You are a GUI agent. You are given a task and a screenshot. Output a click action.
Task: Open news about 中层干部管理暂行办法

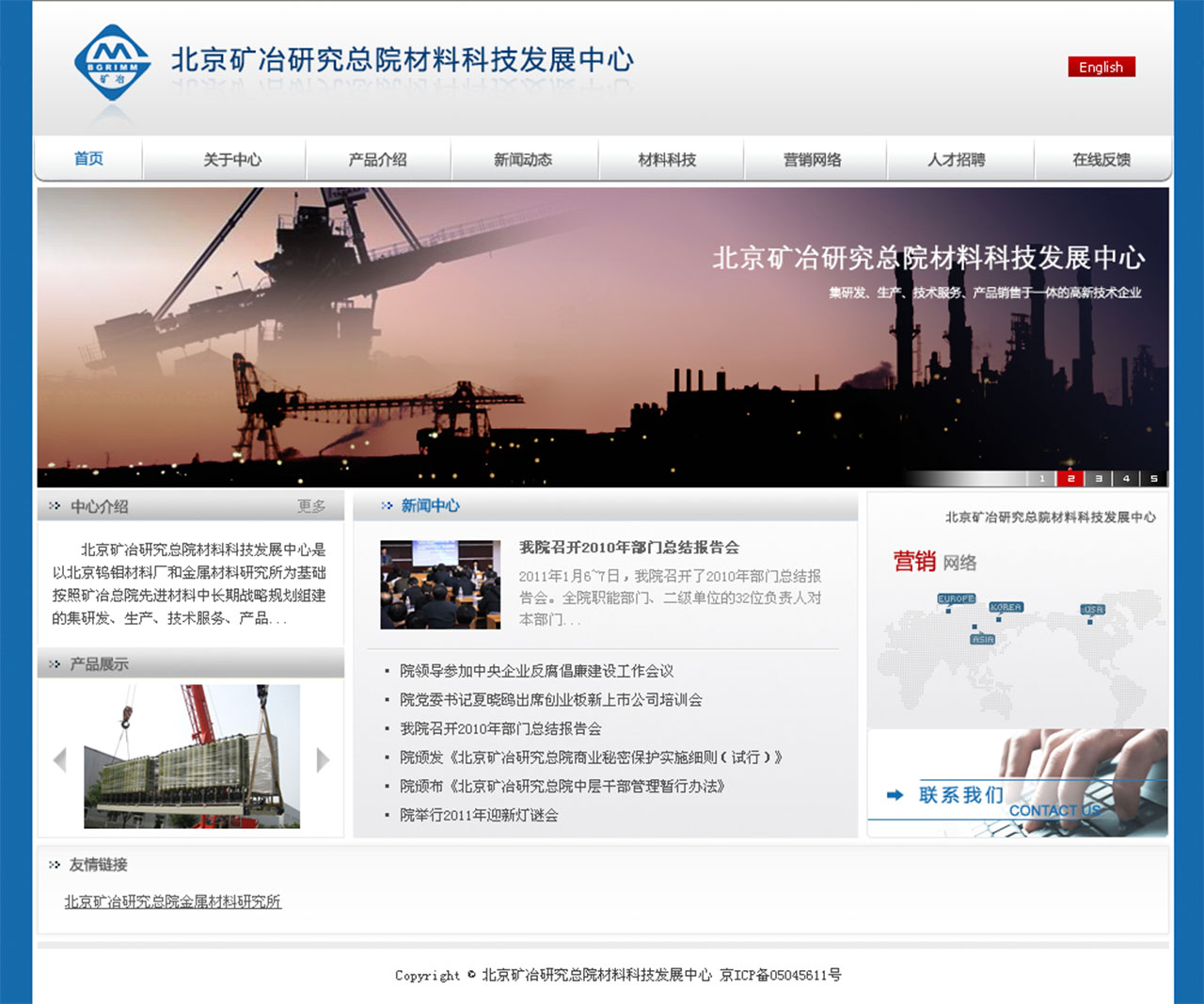pyautogui.click(x=562, y=787)
